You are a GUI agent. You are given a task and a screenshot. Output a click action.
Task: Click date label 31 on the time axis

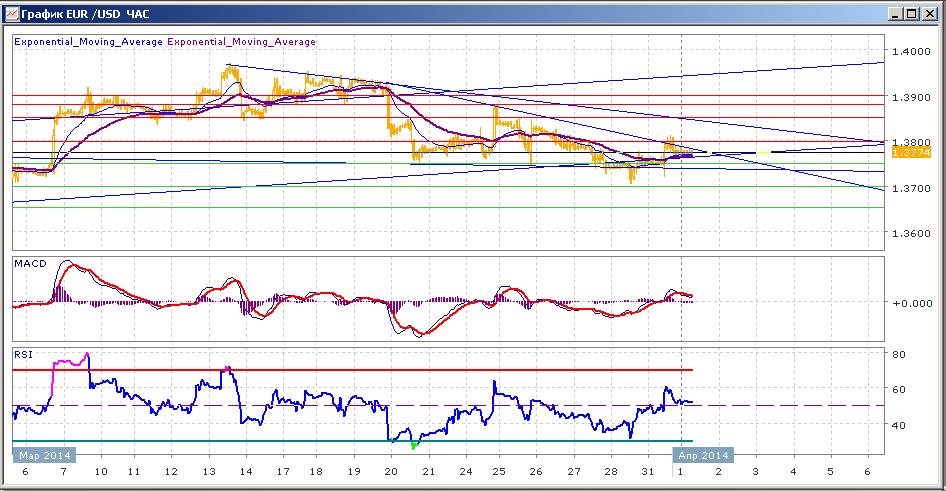[x=647, y=472]
